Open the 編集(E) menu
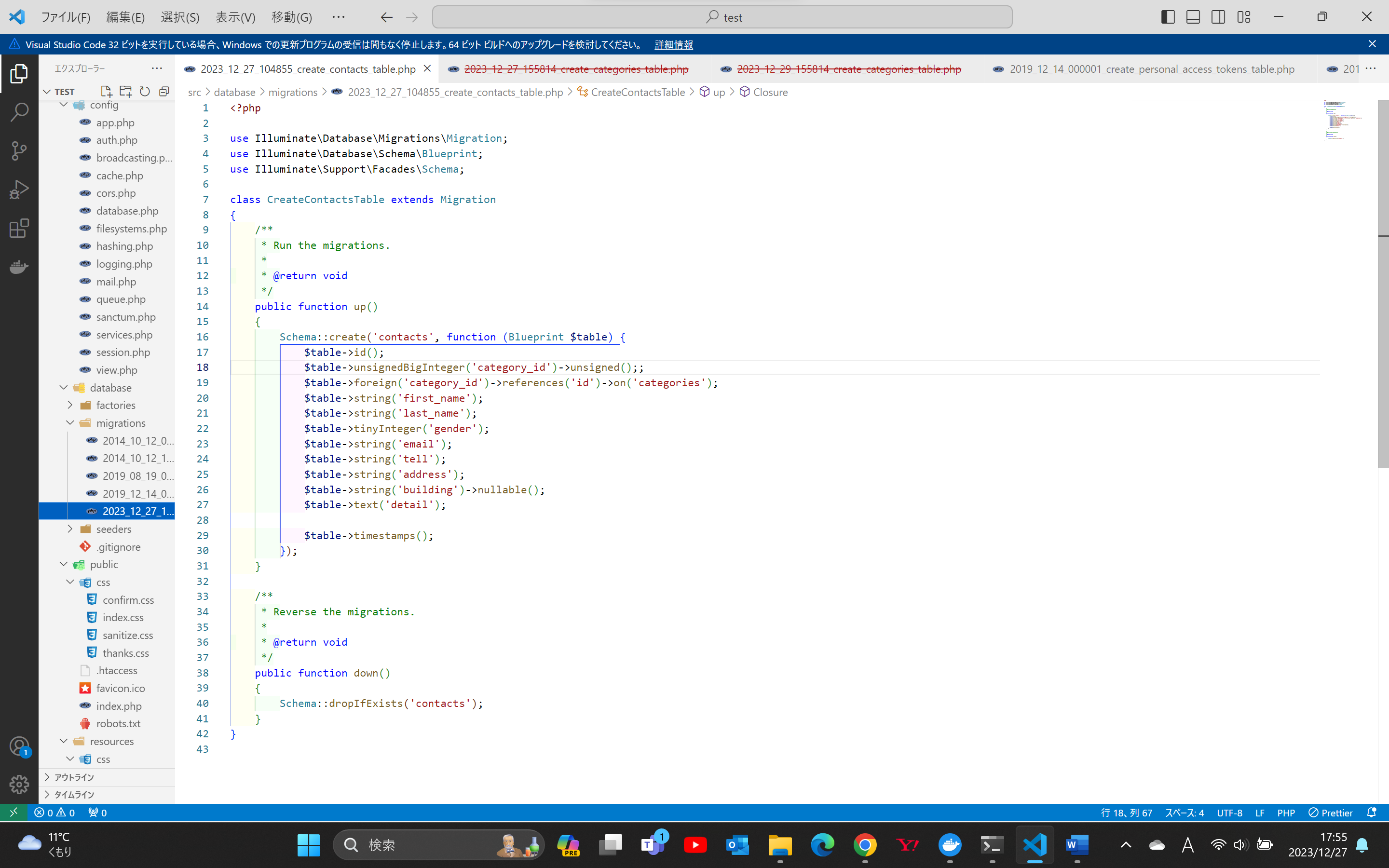Screen dimensions: 1389x868 tap(125, 17)
